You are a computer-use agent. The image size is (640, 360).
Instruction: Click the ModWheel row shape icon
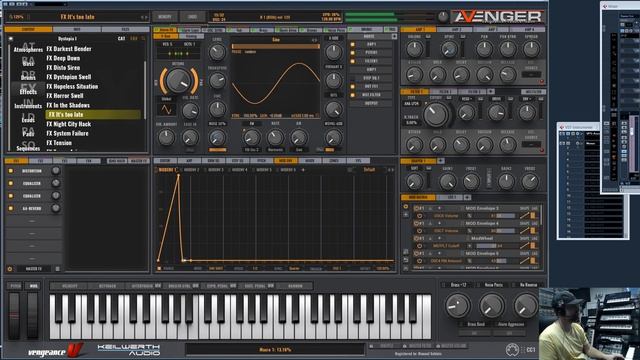coord(524,246)
